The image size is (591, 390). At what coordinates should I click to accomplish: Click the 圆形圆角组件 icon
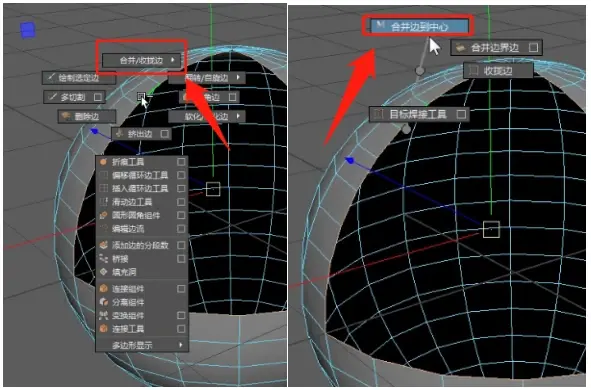pos(104,216)
